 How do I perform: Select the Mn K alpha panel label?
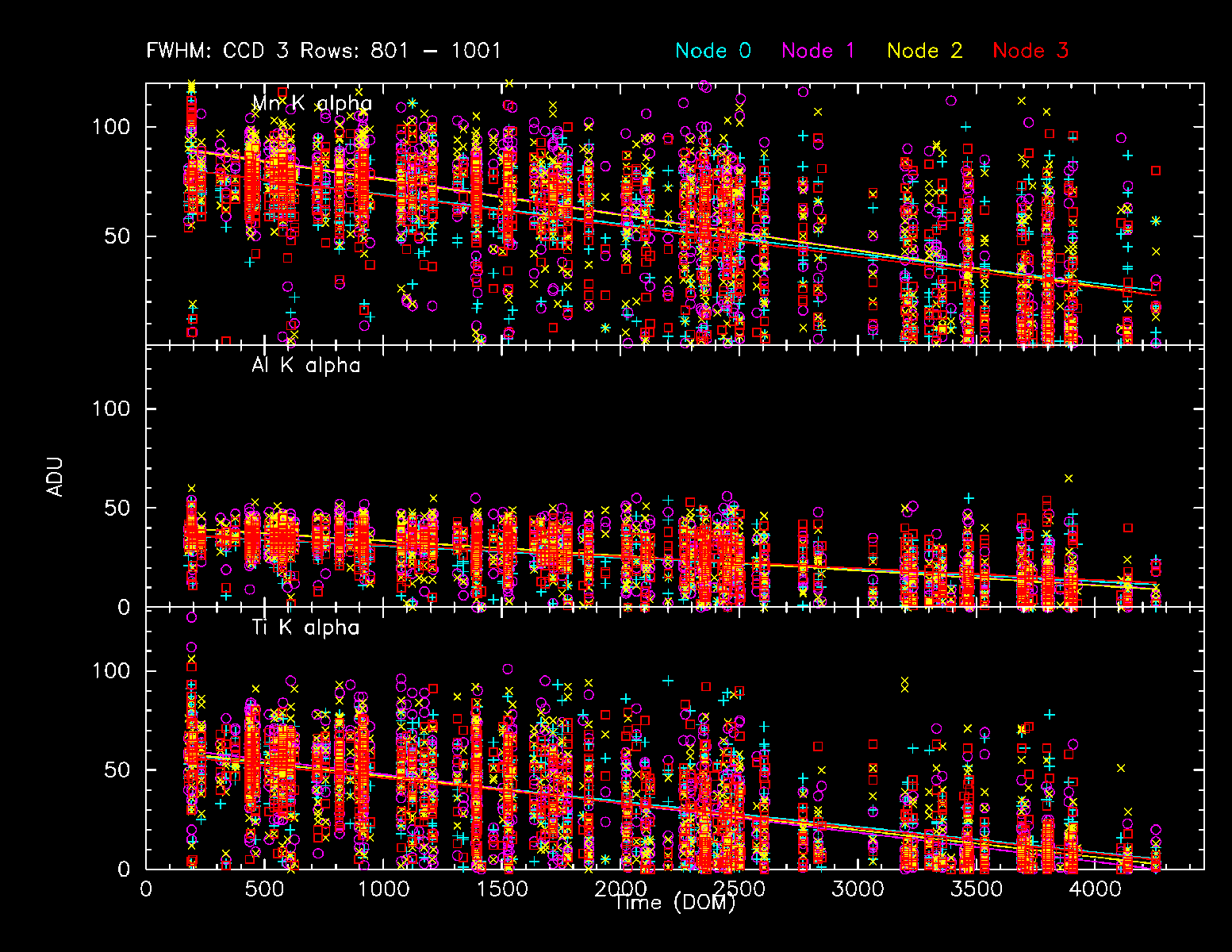click(312, 104)
